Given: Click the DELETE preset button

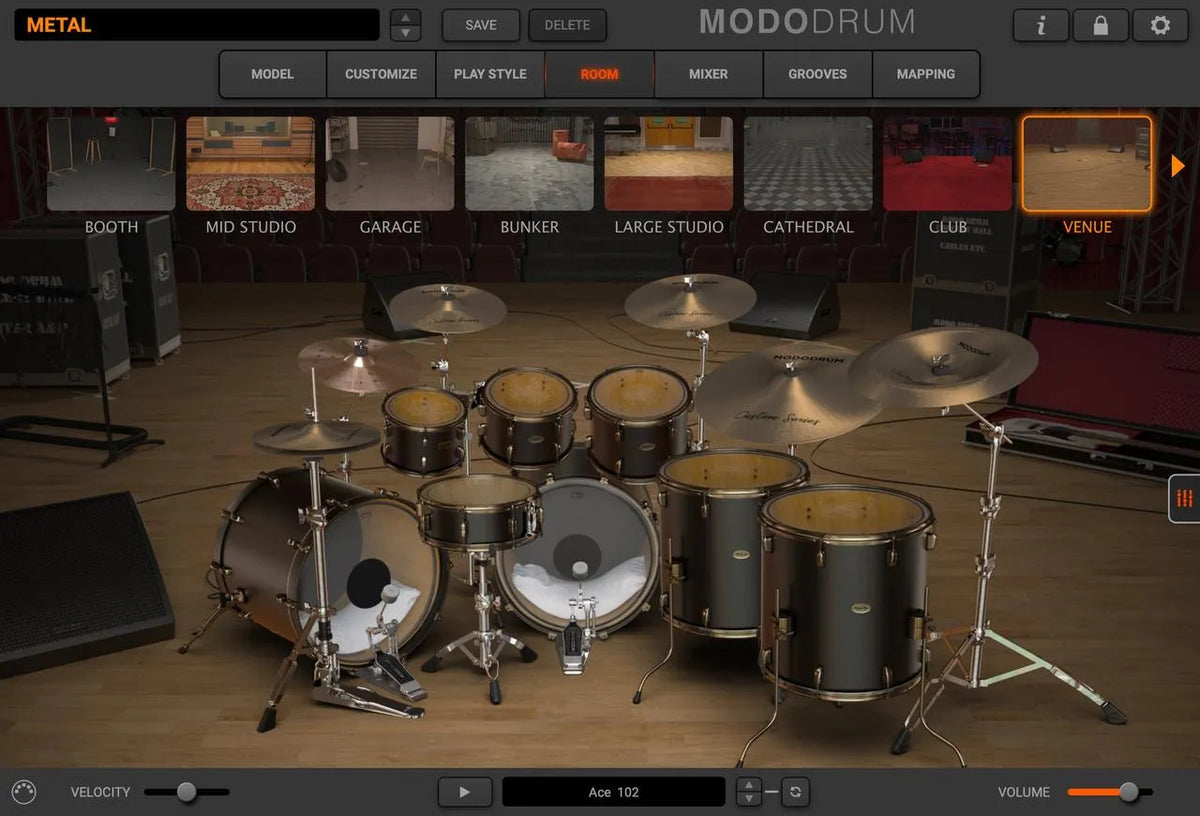Looking at the screenshot, I should (568, 26).
